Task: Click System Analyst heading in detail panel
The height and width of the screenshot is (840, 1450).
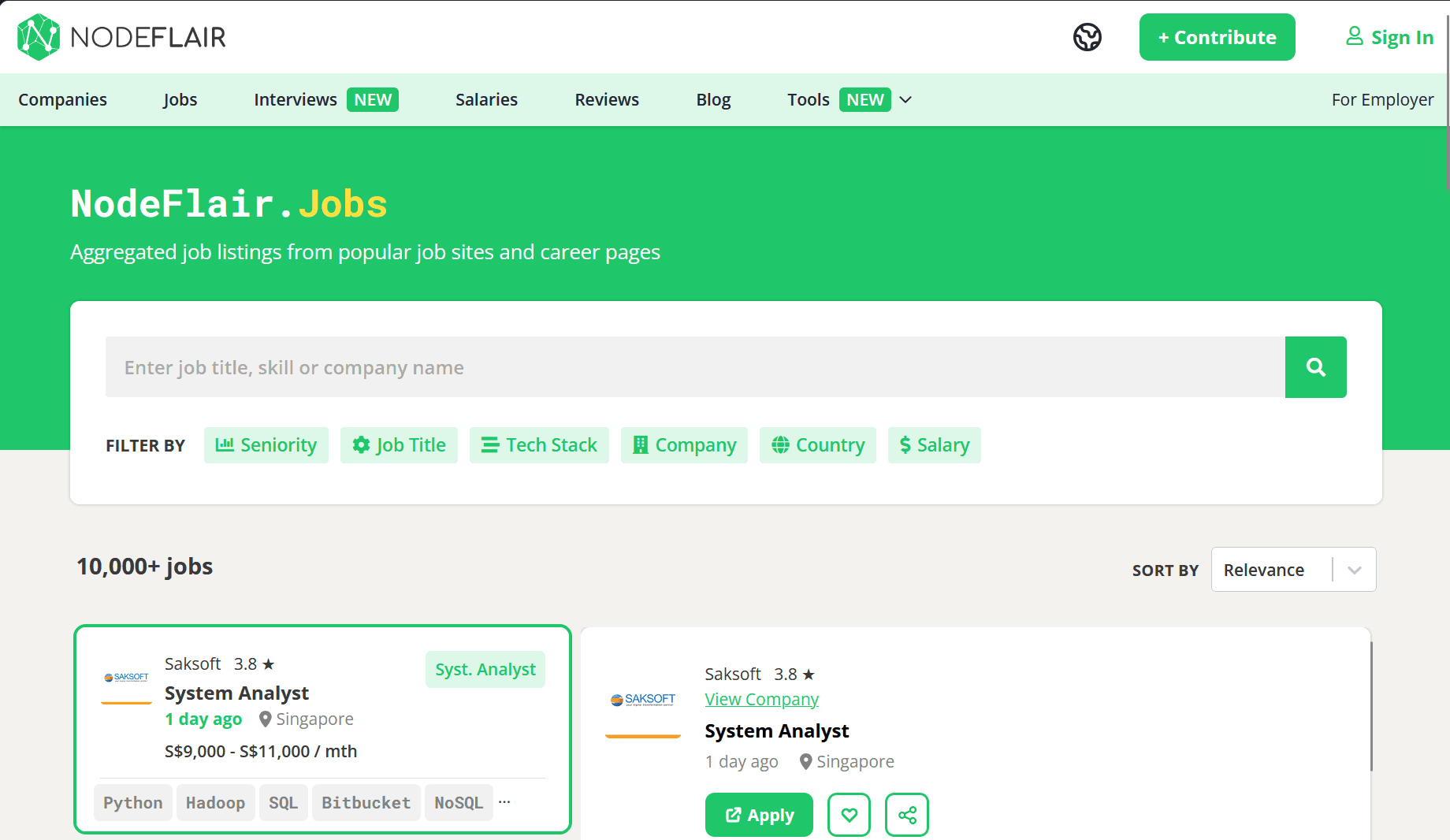Action: point(776,731)
